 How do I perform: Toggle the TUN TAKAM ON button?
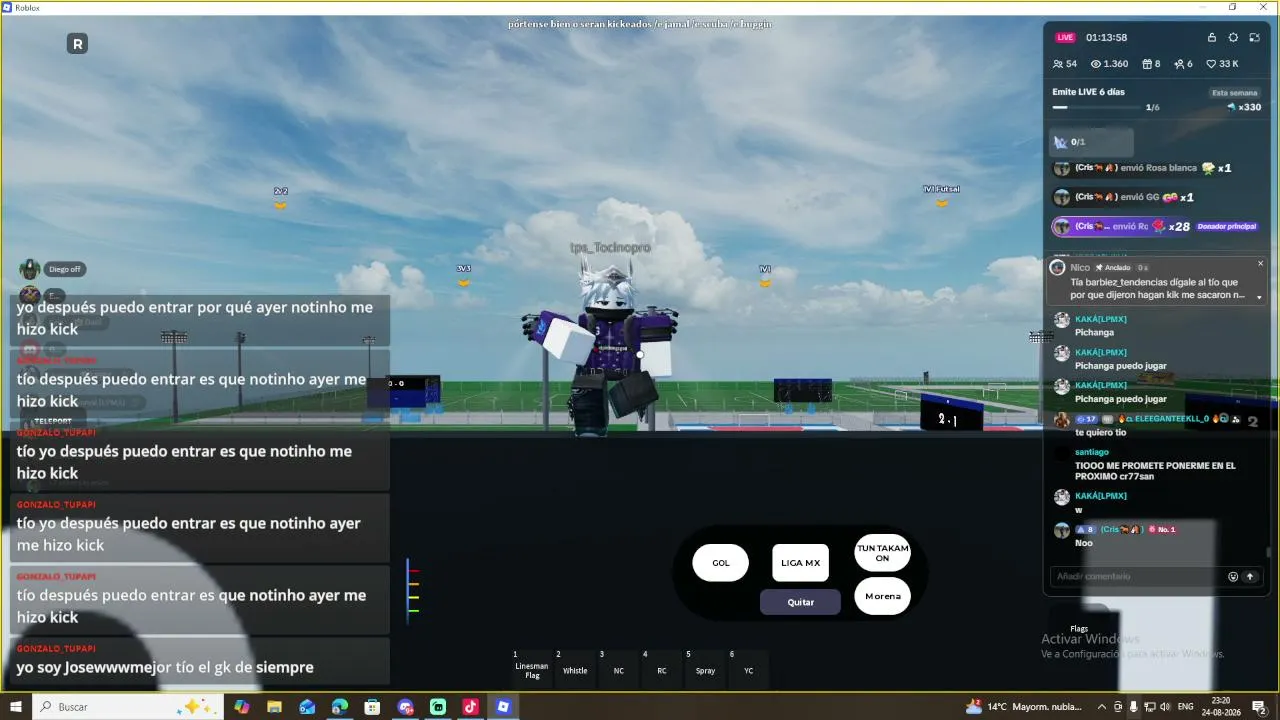[882, 553]
